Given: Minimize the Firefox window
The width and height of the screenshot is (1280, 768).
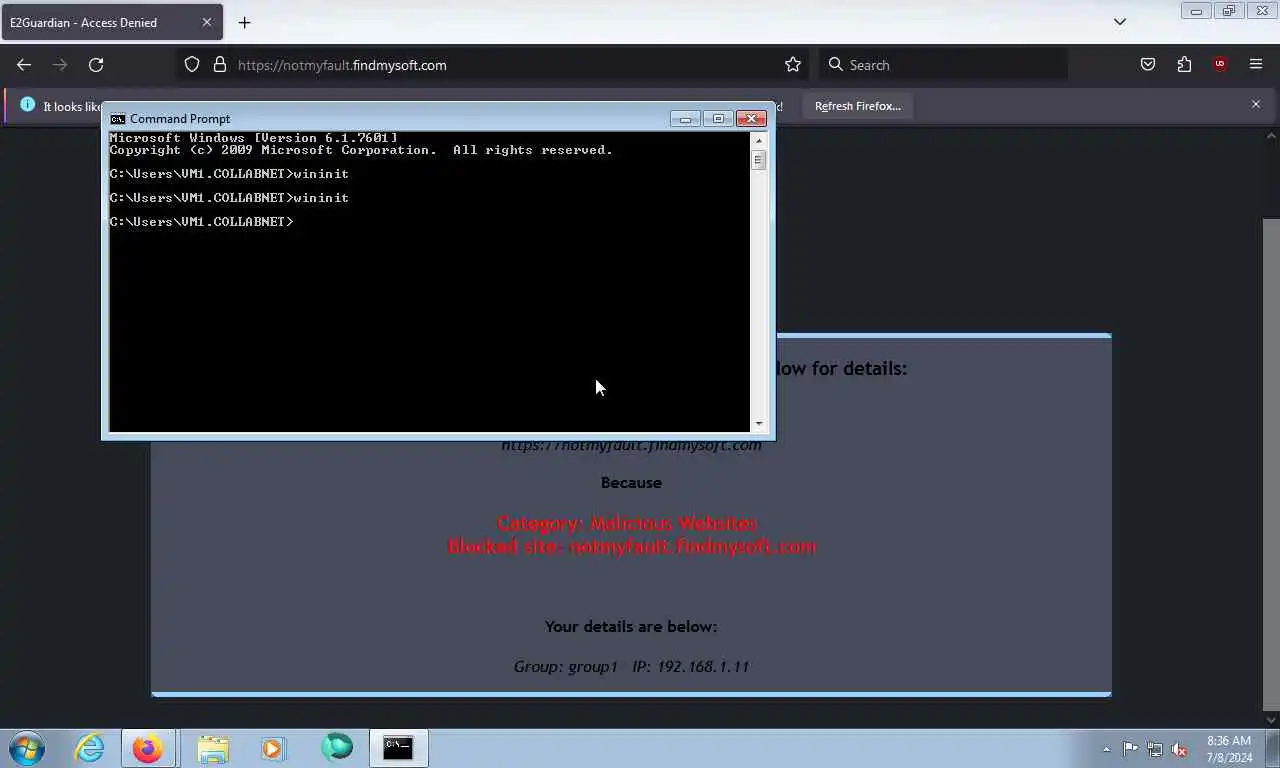Looking at the screenshot, I should (x=1196, y=11).
